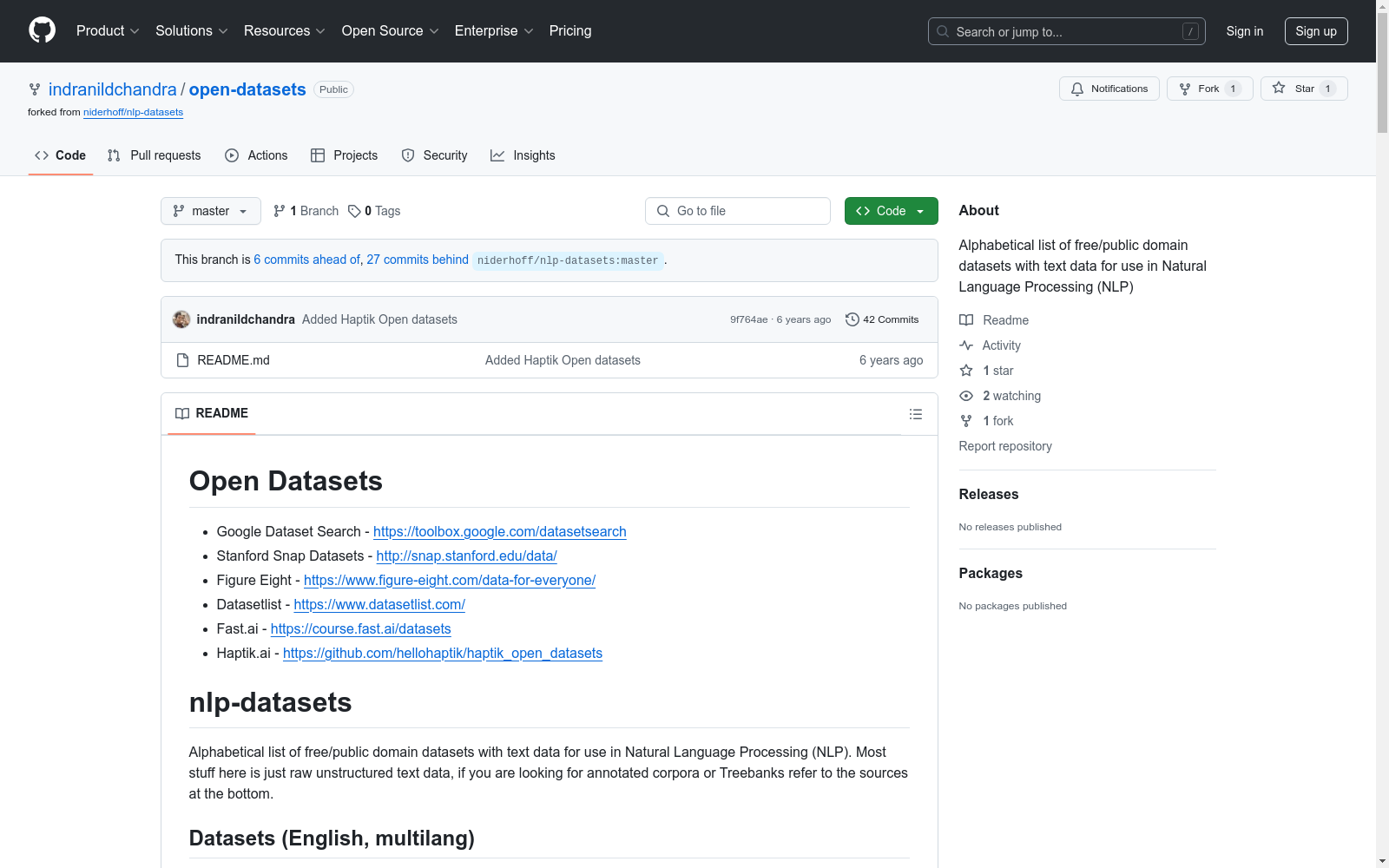Expand the Resources menu
Image resolution: width=1389 pixels, height=868 pixels.
tap(285, 30)
